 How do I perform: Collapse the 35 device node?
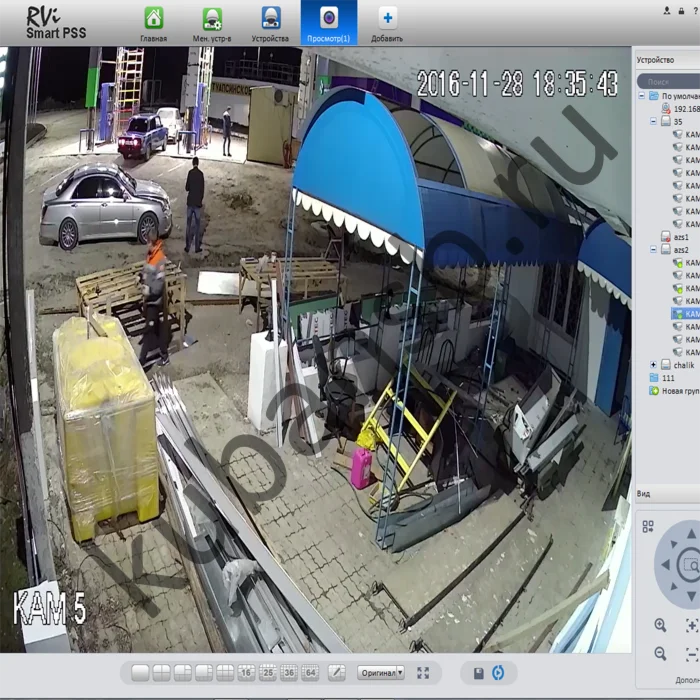pyautogui.click(x=653, y=121)
